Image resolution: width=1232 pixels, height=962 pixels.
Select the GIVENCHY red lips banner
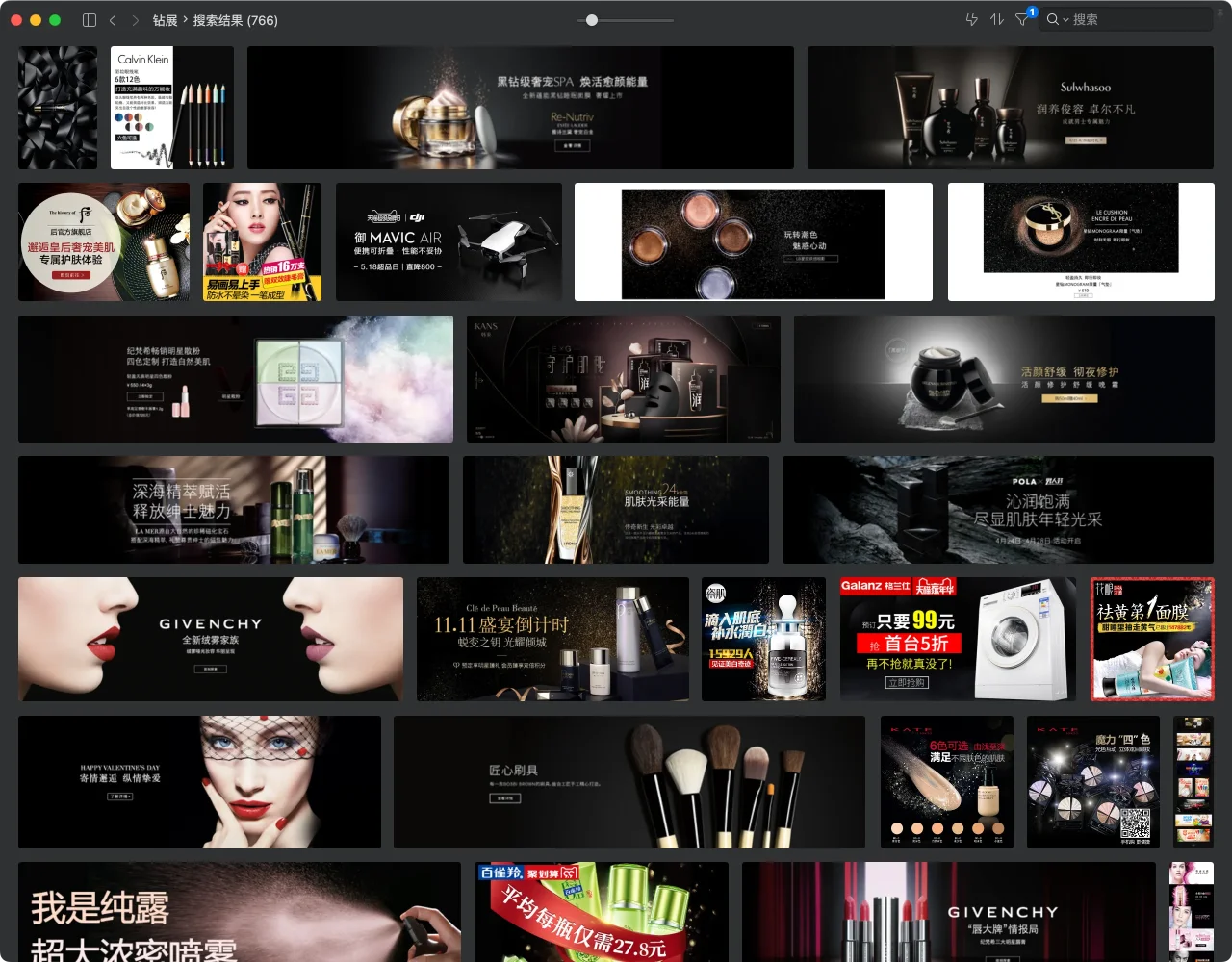tap(210, 639)
